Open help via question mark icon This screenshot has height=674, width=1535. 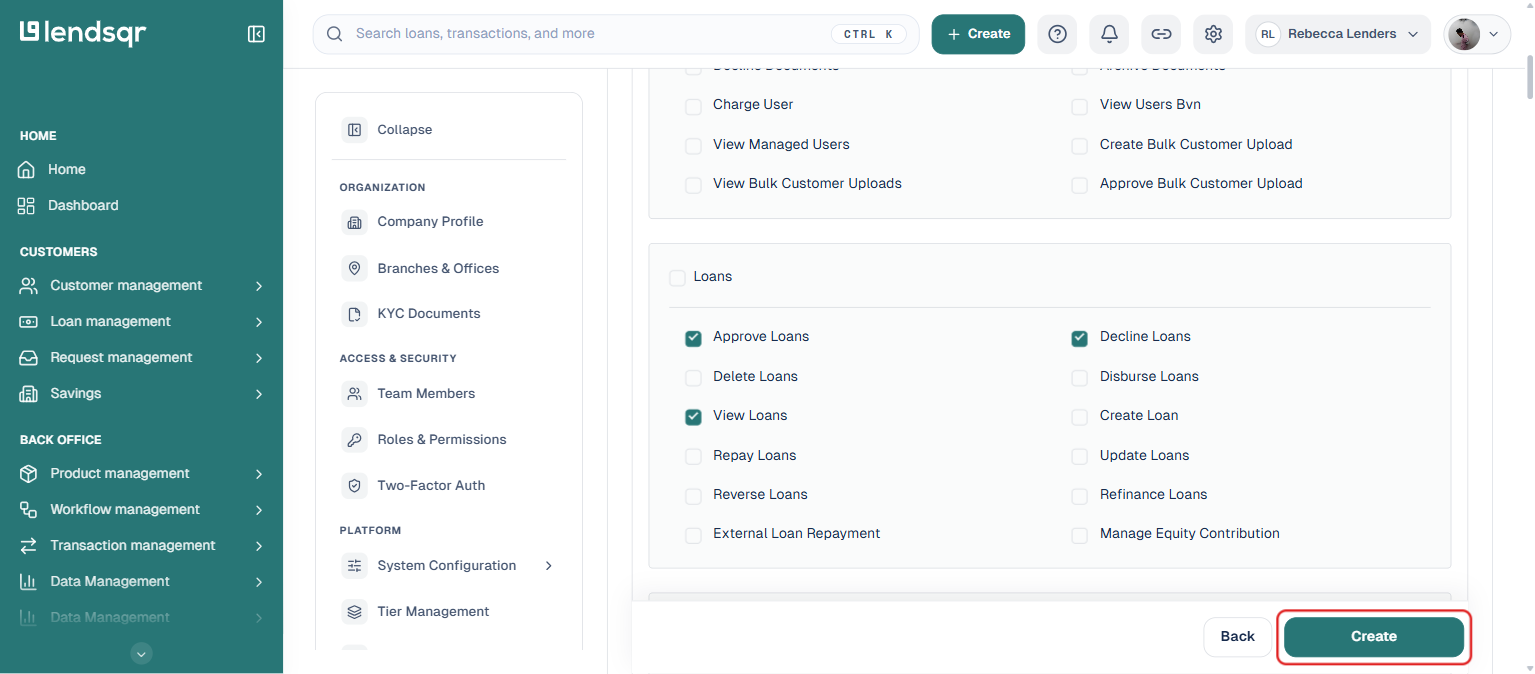tap(1057, 34)
